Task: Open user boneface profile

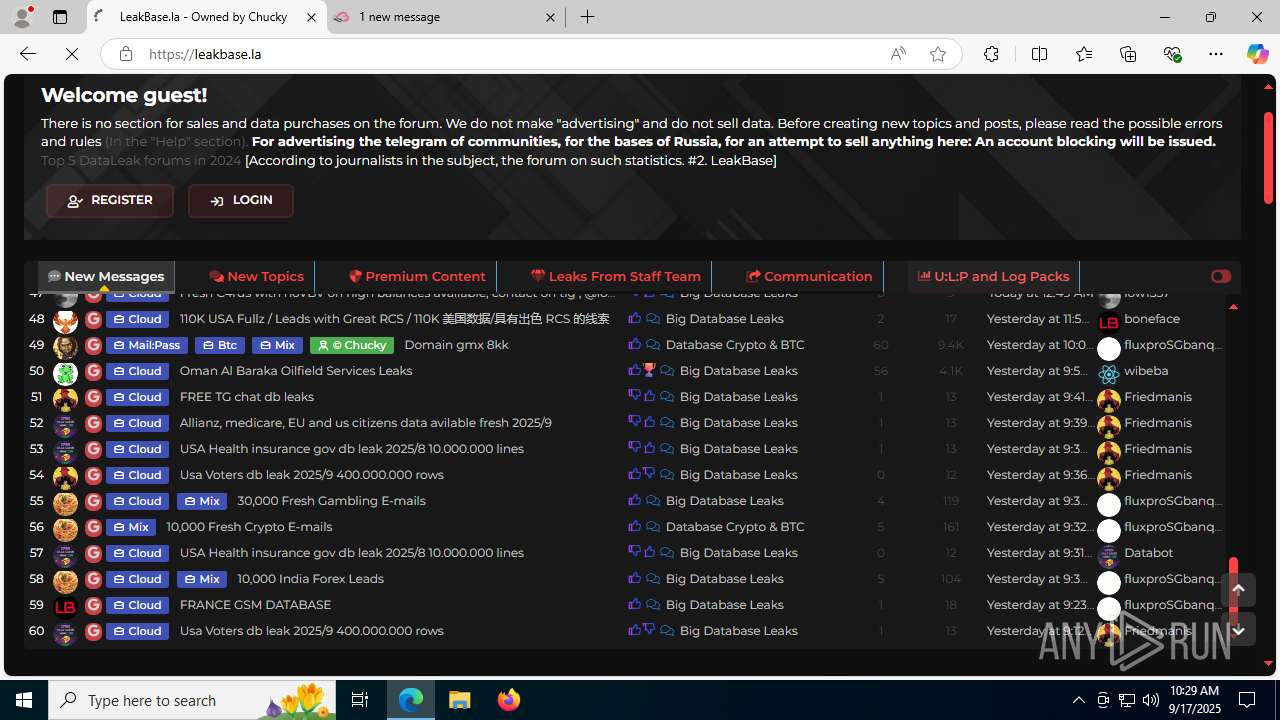Action: pyautogui.click(x=1152, y=318)
